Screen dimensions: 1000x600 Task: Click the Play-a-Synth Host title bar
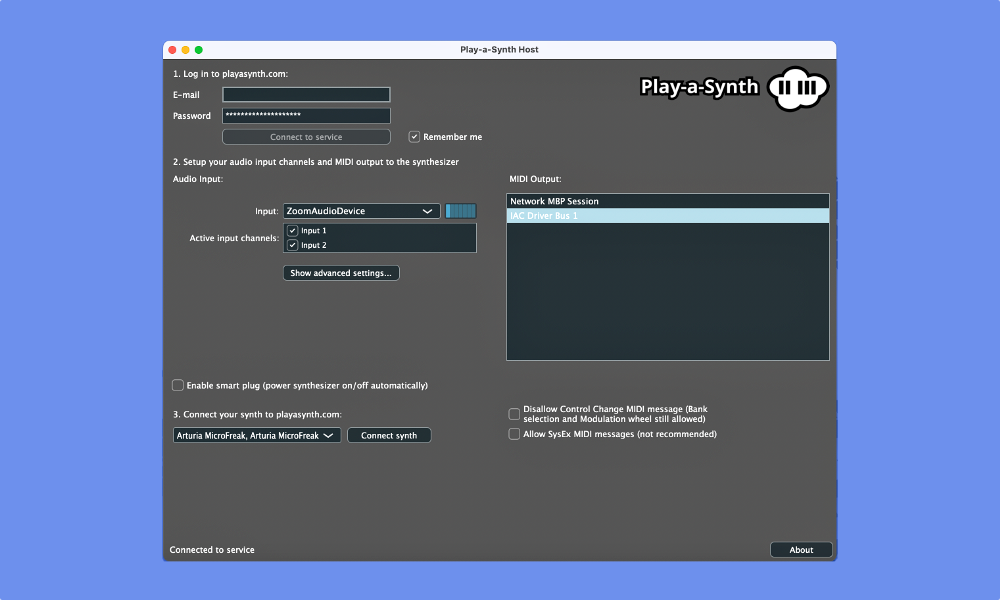pyautogui.click(x=499, y=50)
